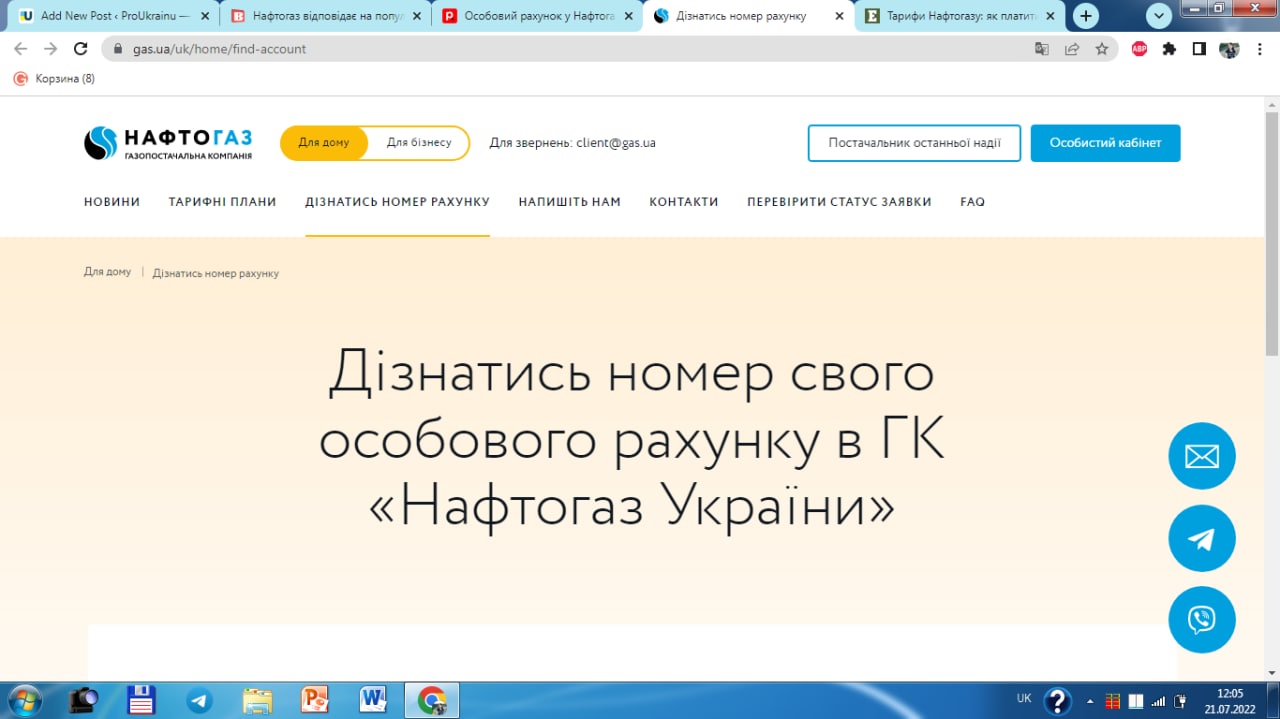
Task: Select the 'Для дому' toggle option
Action: coord(324,143)
